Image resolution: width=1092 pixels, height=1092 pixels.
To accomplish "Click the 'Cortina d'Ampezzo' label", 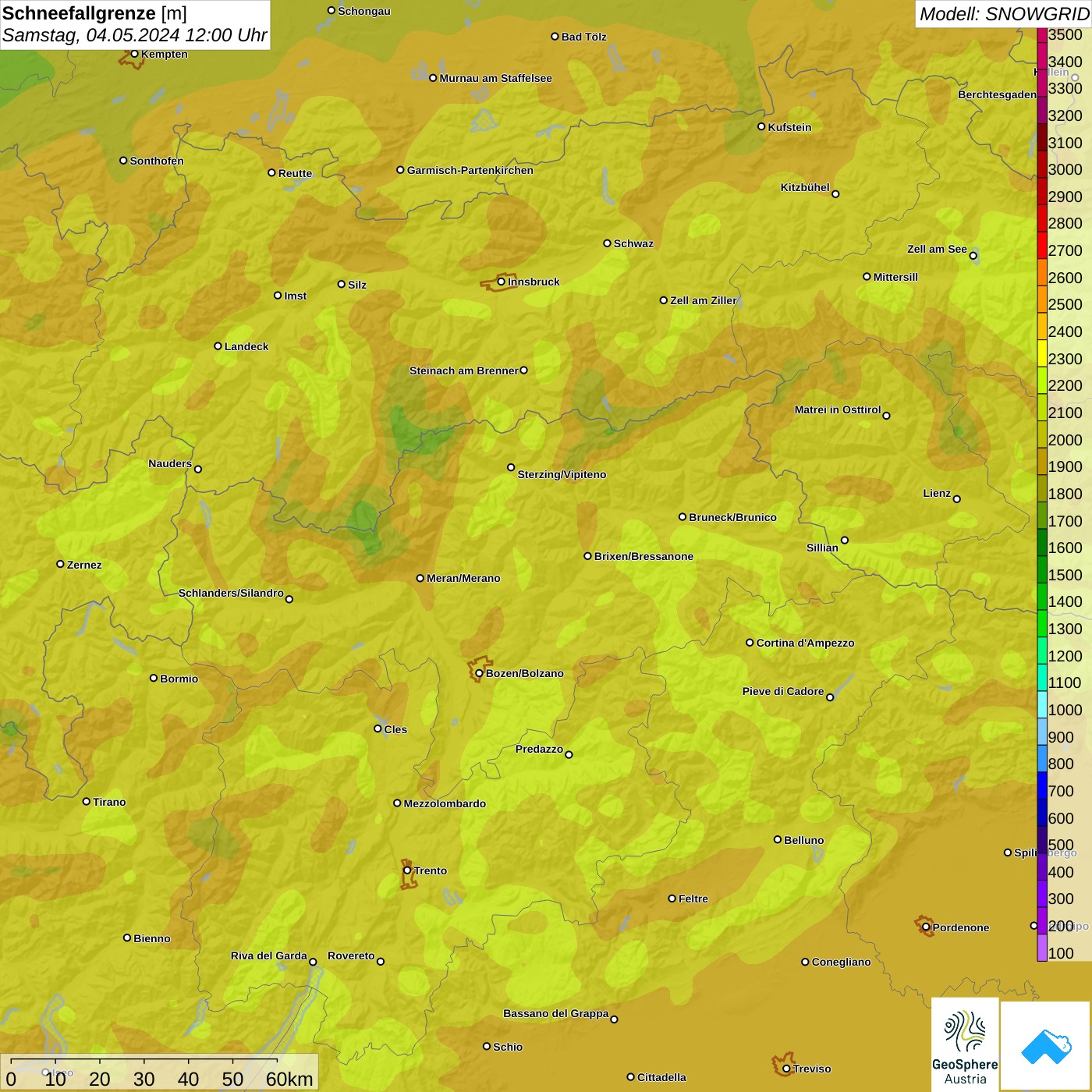I will tap(805, 643).
